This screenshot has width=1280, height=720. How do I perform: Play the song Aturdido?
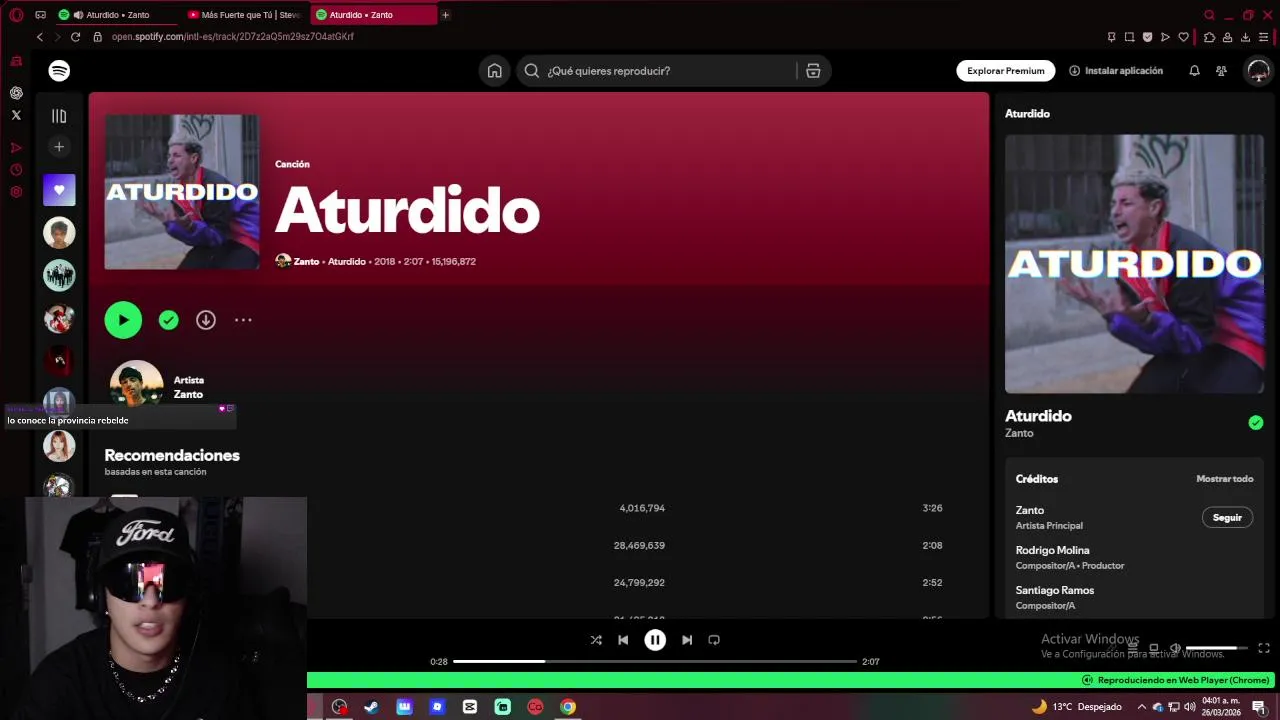123,320
